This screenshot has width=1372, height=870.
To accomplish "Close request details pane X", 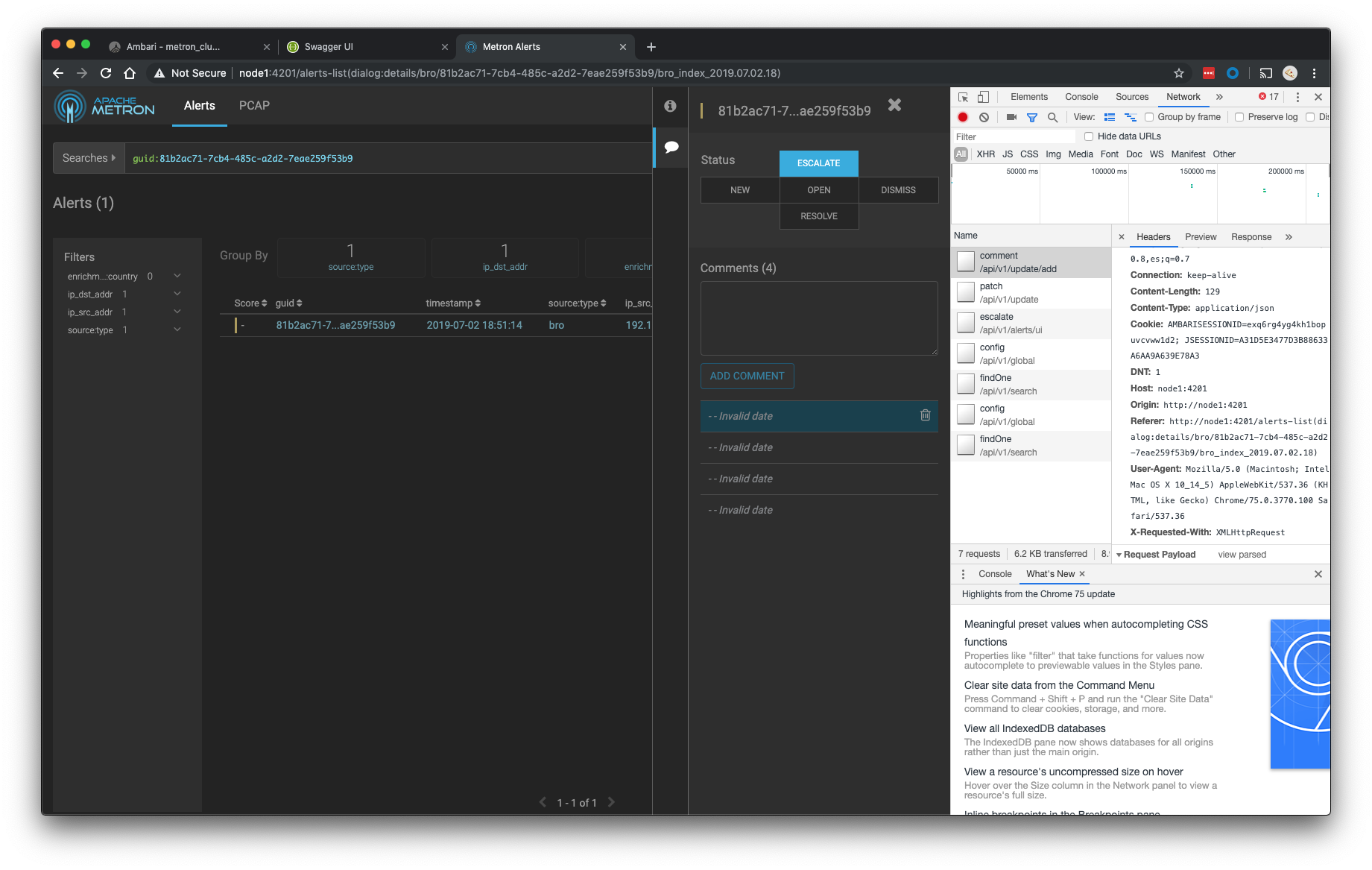I will [x=1121, y=237].
